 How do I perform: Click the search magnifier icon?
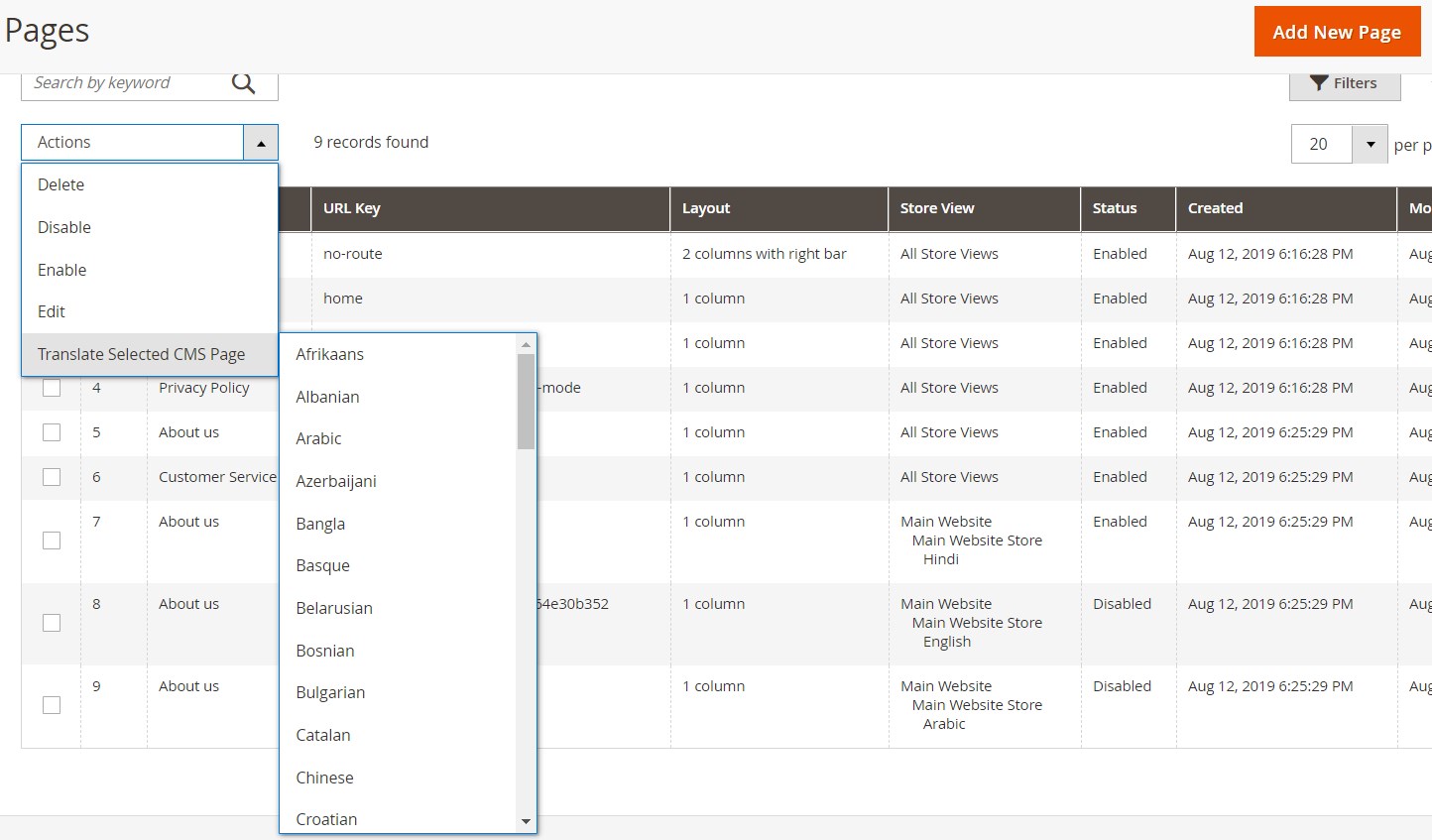click(x=243, y=83)
